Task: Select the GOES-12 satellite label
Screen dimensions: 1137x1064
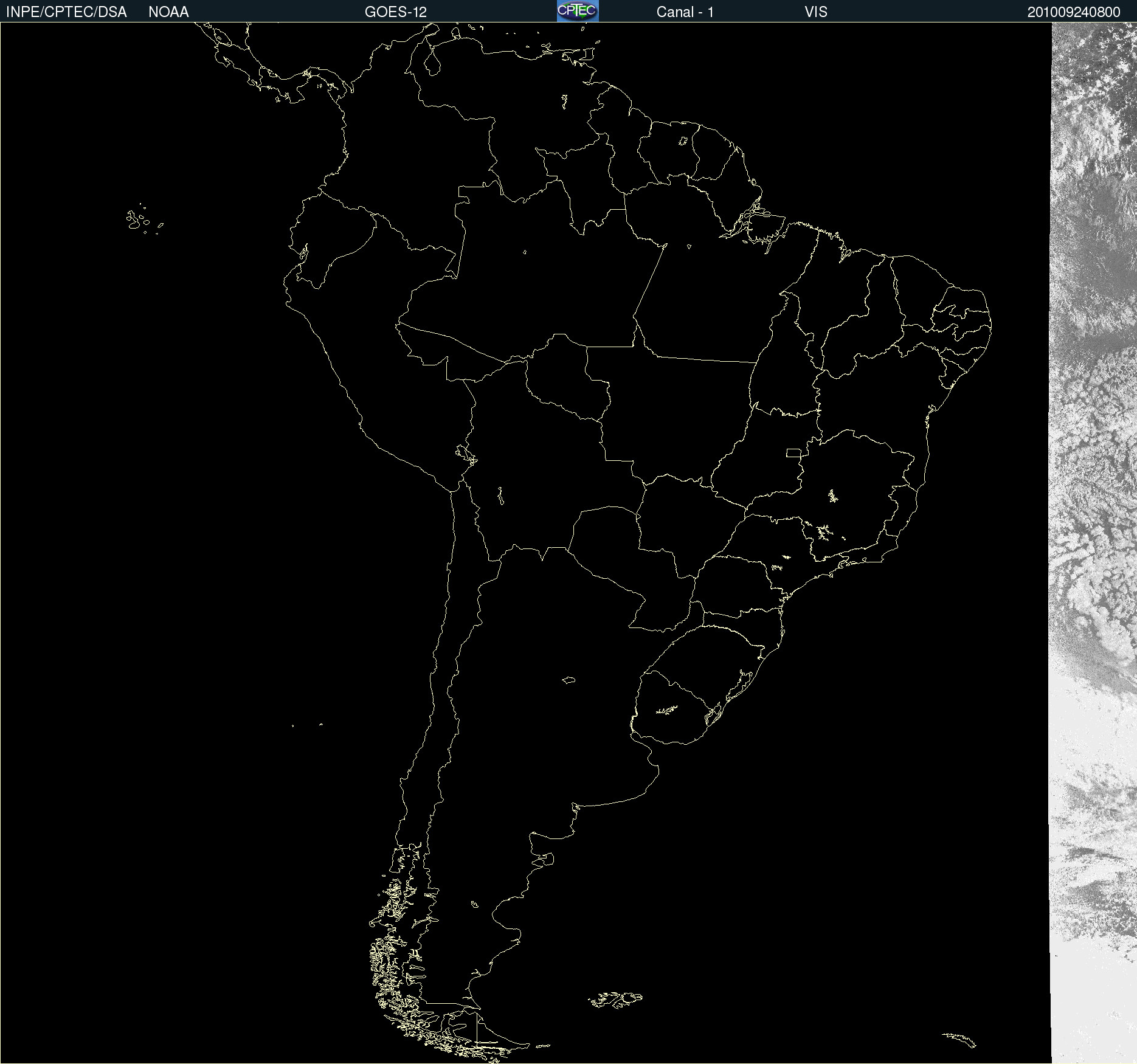Action: [x=396, y=12]
